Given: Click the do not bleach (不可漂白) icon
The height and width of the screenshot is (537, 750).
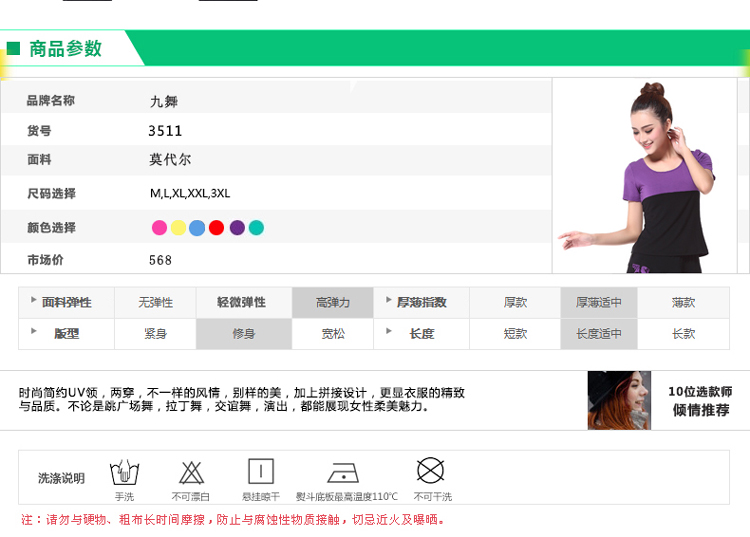Looking at the screenshot, I should tap(191, 472).
